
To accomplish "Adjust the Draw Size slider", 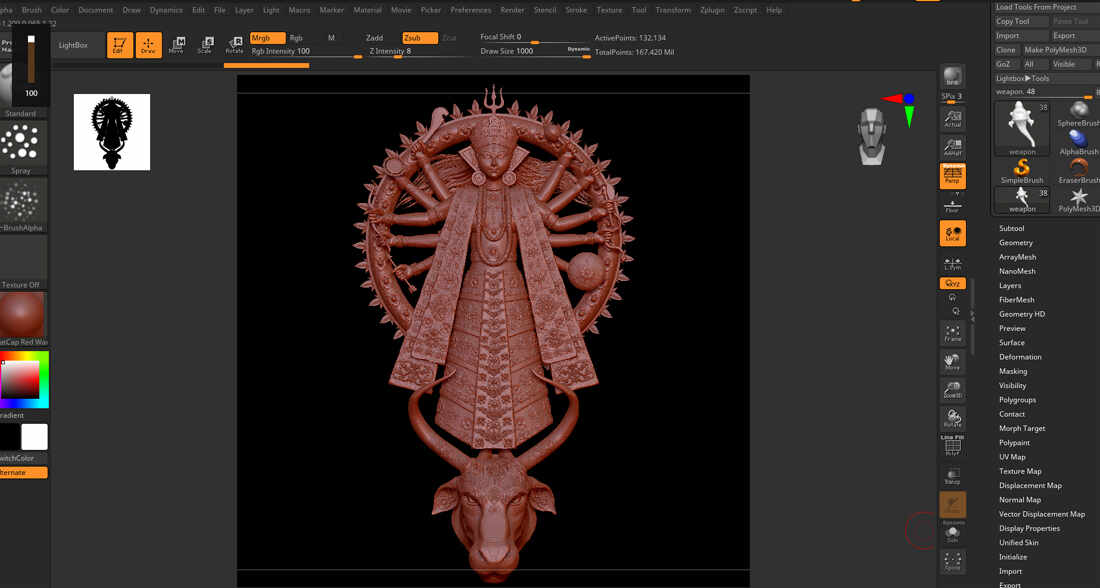I will [535, 51].
